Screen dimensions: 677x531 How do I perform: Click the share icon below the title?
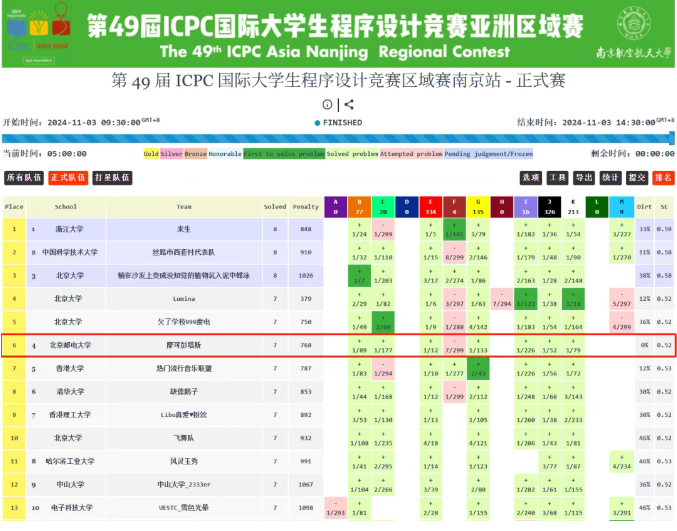[349, 104]
